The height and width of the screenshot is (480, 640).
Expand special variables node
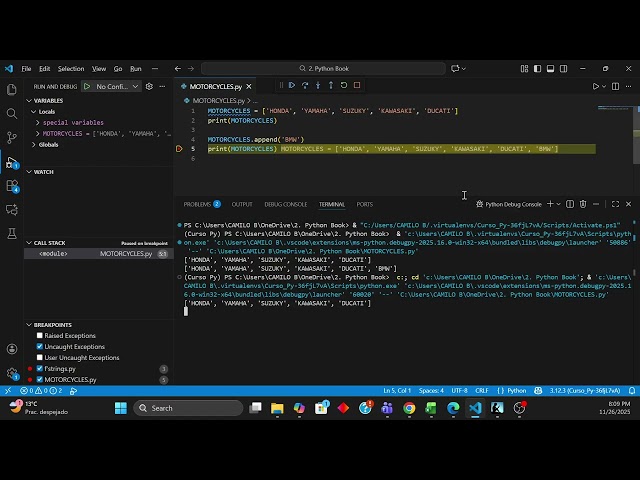coord(38,122)
